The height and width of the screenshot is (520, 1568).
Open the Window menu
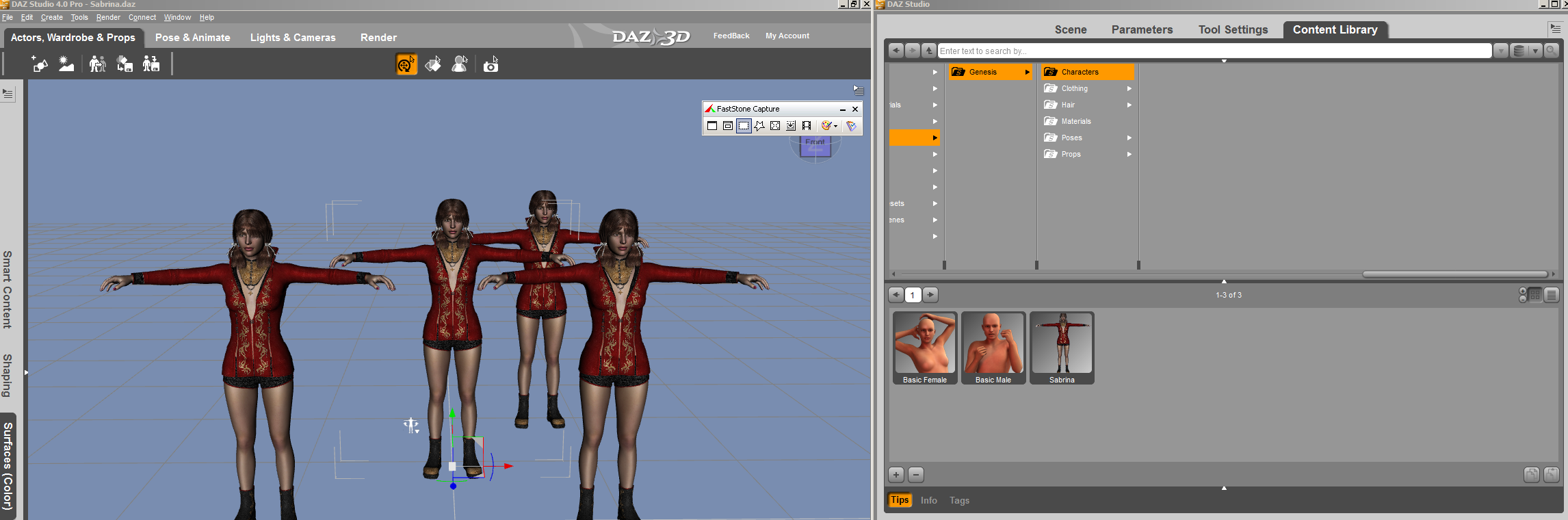(177, 18)
